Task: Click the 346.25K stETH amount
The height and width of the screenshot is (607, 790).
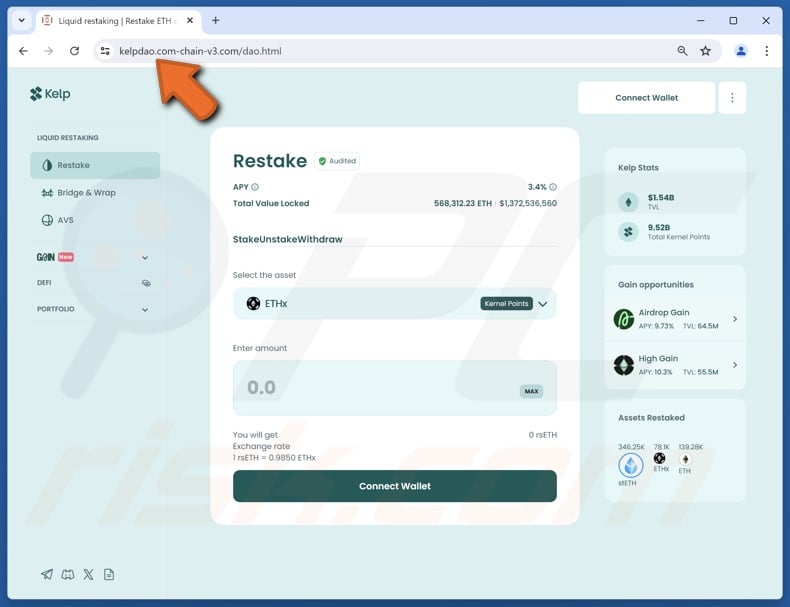Action: pos(631,447)
